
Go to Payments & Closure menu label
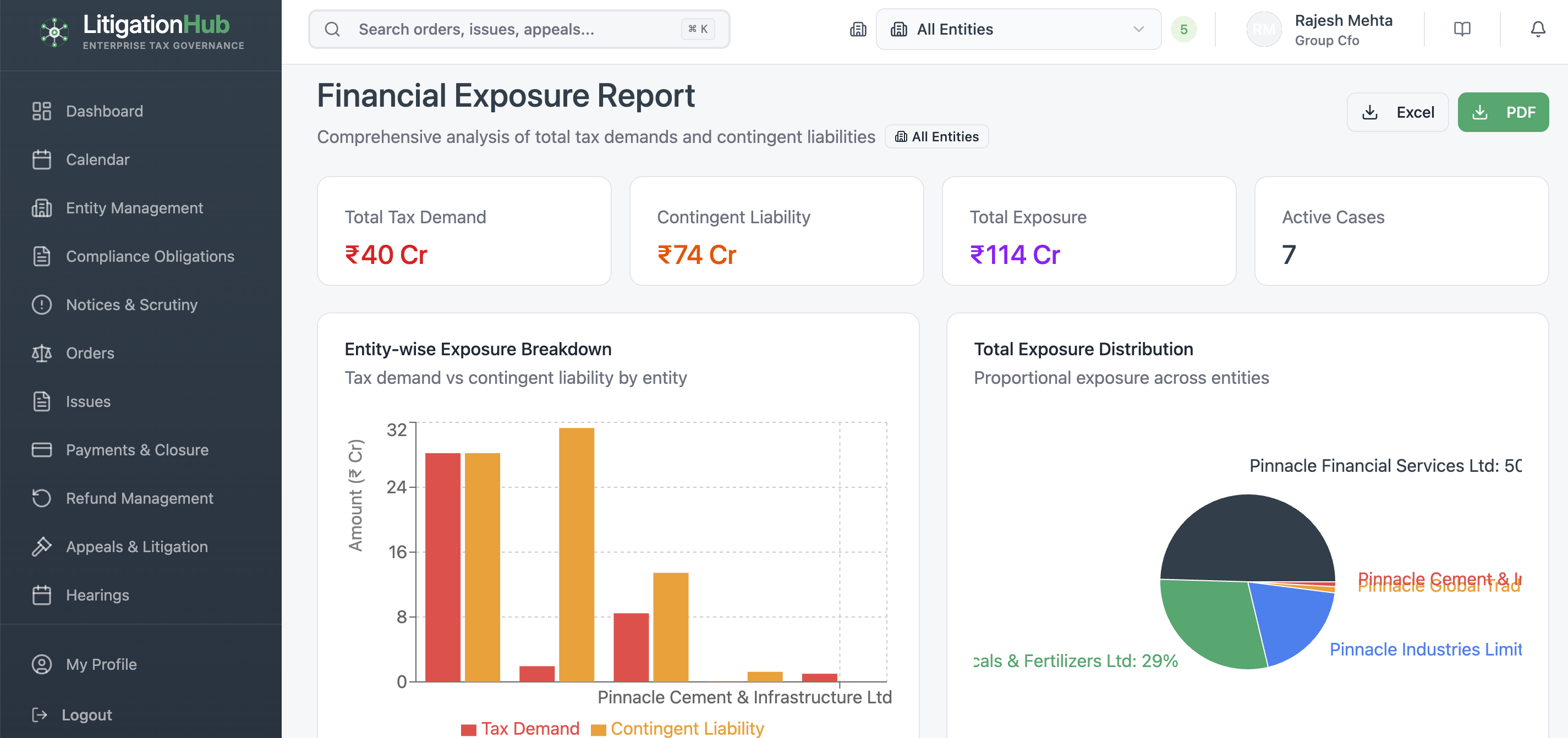tap(138, 450)
